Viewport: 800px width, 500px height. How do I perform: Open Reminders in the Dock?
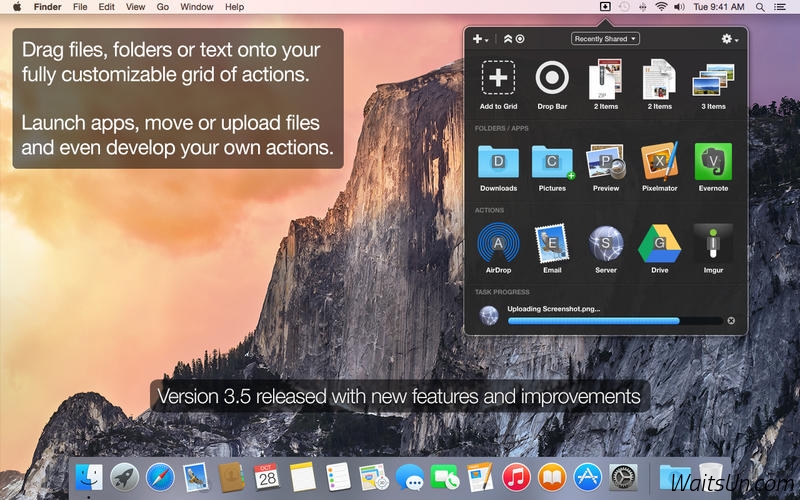(338, 478)
